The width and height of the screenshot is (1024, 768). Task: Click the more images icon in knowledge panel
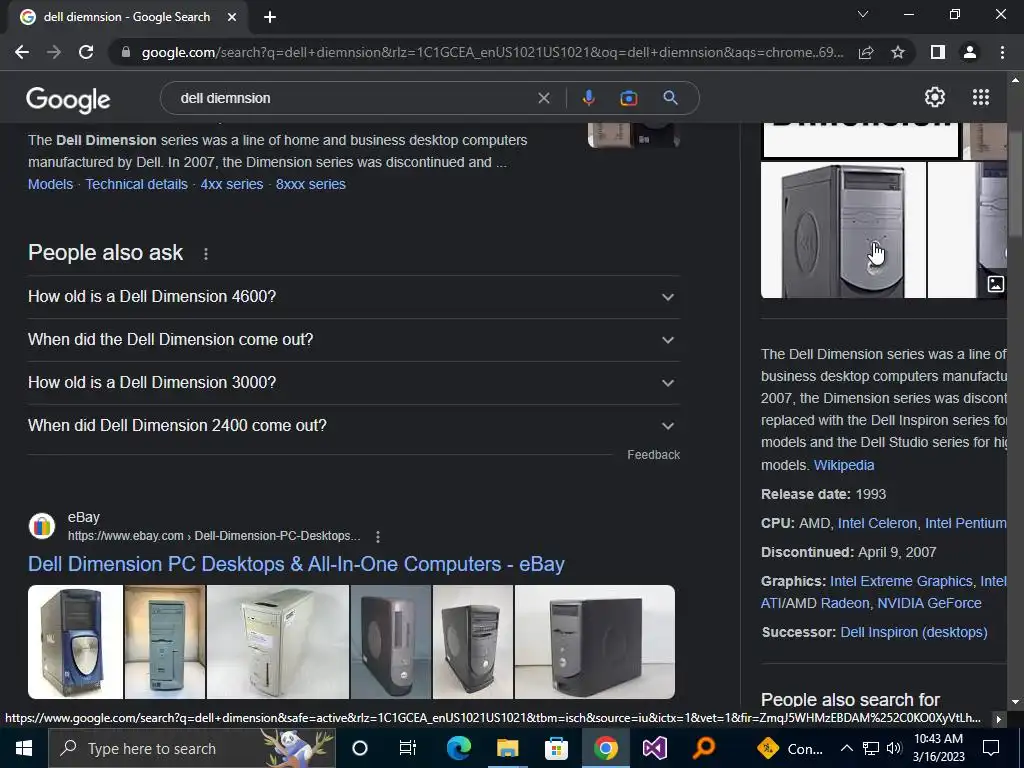click(x=995, y=283)
